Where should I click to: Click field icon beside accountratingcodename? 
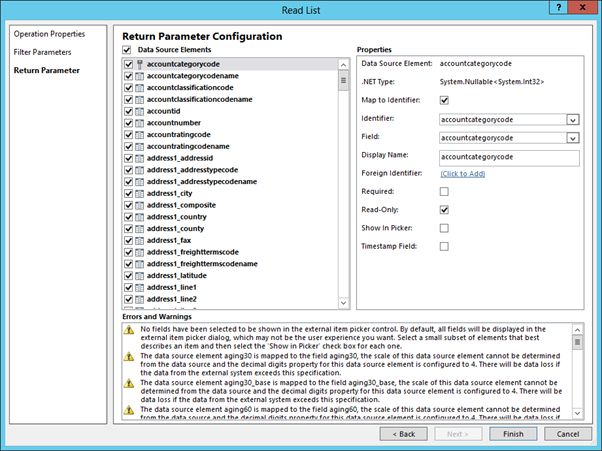point(140,147)
